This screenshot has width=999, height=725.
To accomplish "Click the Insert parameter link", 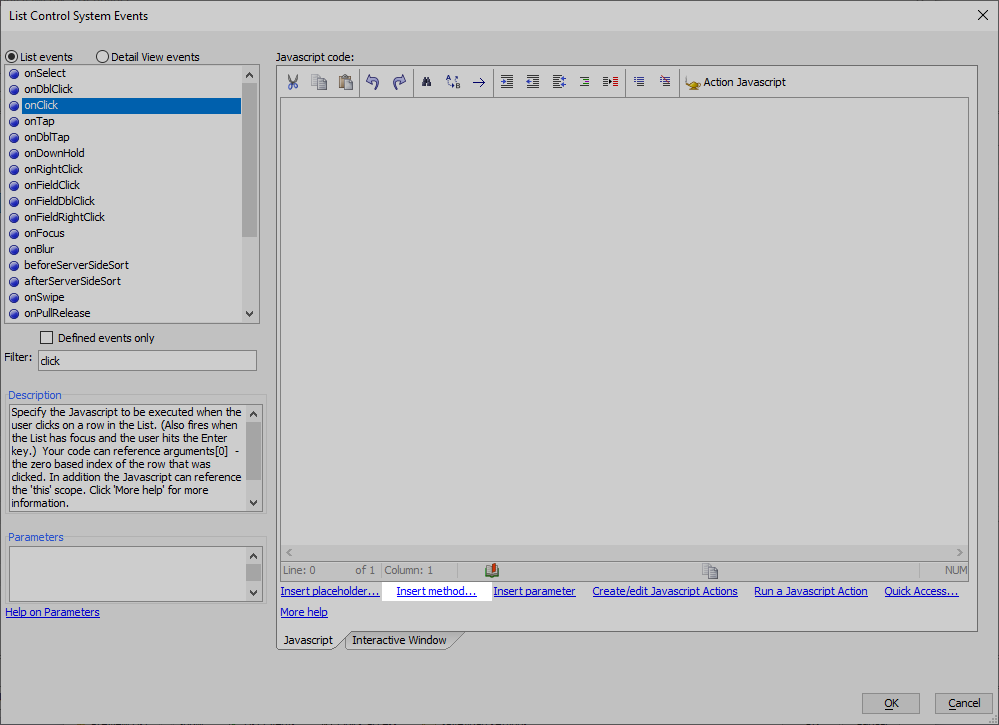I will click(x=535, y=591).
